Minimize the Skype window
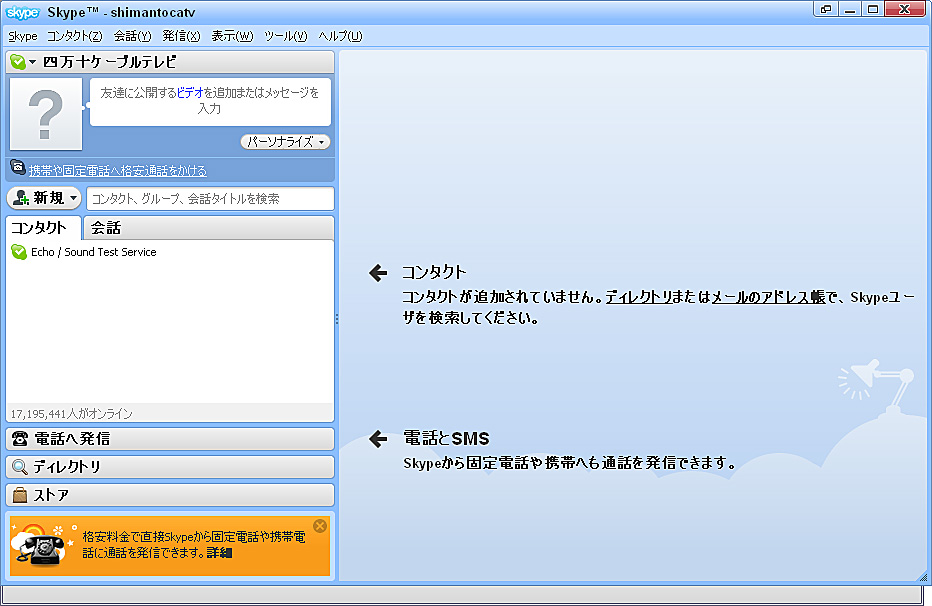This screenshot has width=932, height=606. [x=850, y=9]
